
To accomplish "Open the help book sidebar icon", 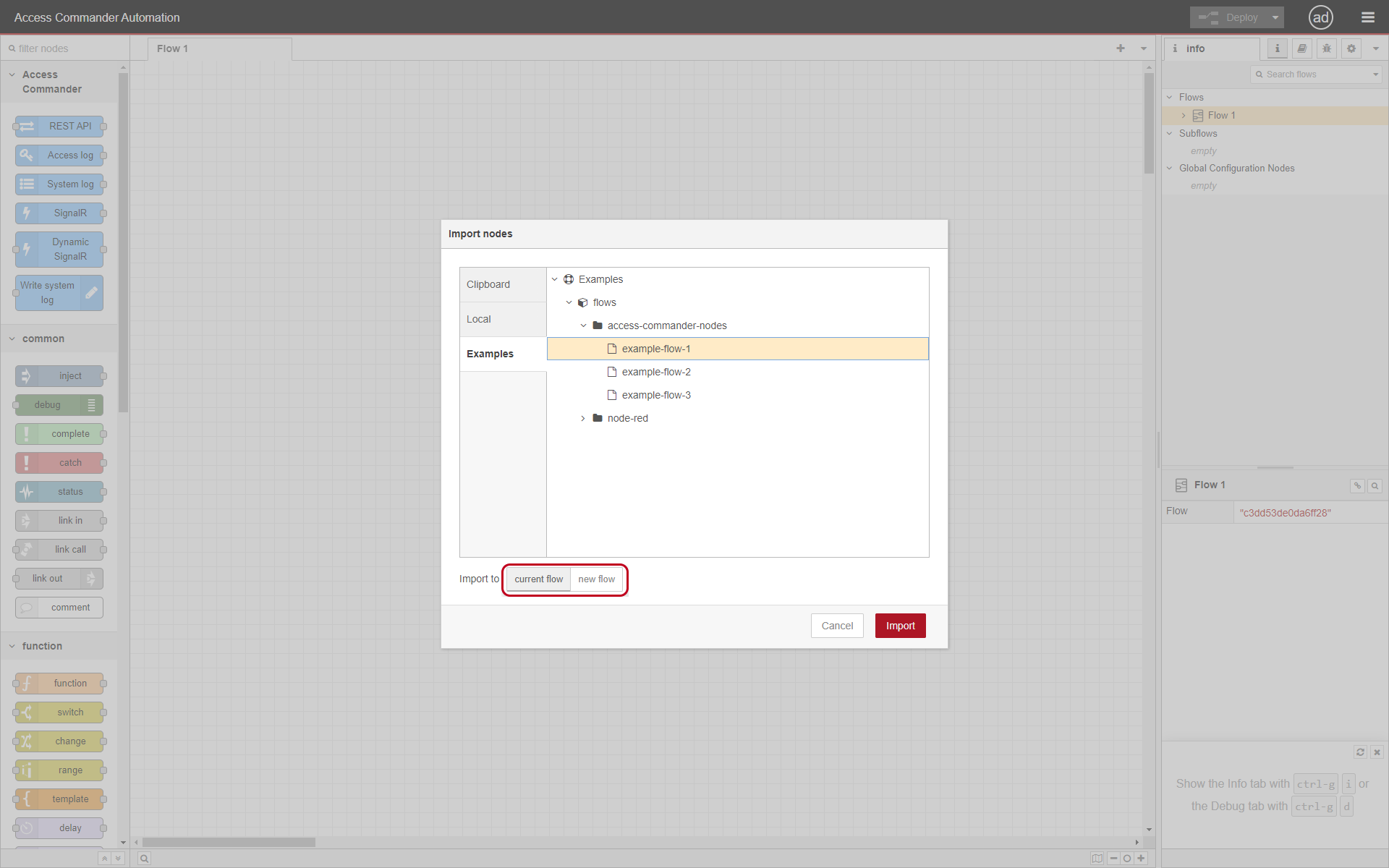I will [x=1301, y=48].
